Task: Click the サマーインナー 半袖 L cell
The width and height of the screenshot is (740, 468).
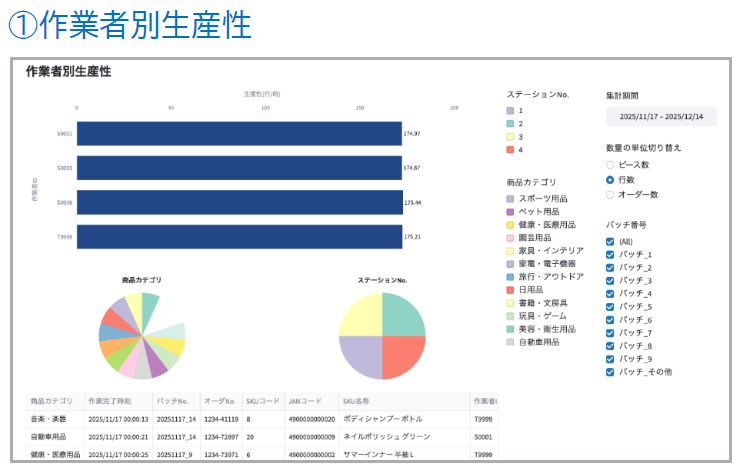Action: tap(404, 454)
